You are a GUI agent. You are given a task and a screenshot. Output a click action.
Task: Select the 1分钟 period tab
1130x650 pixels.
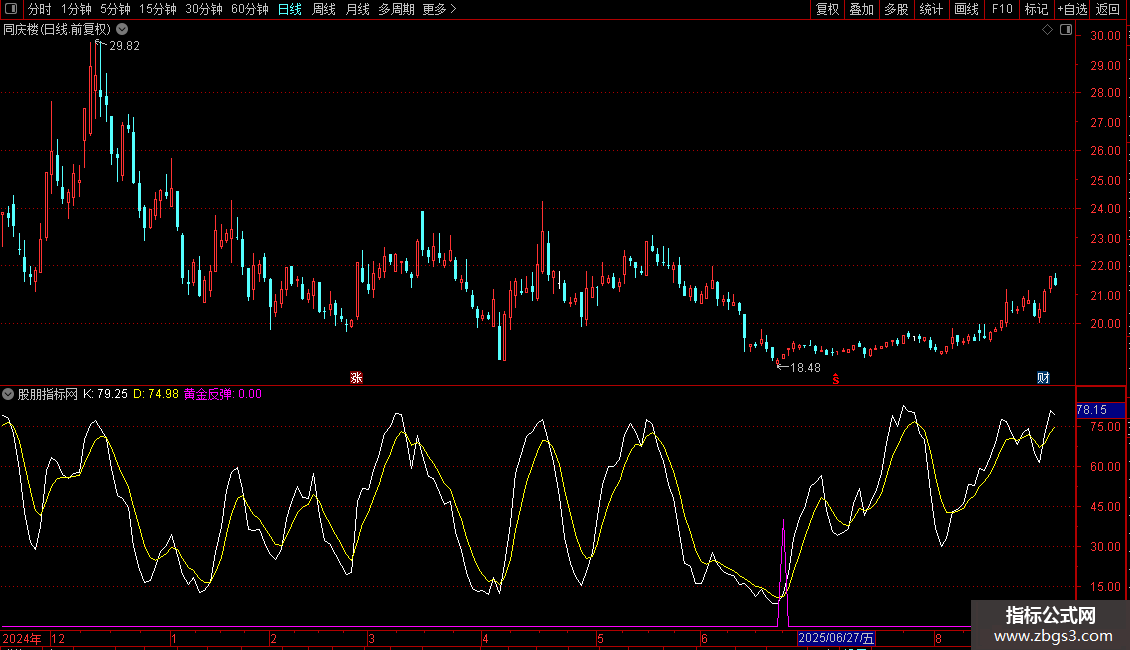point(76,9)
